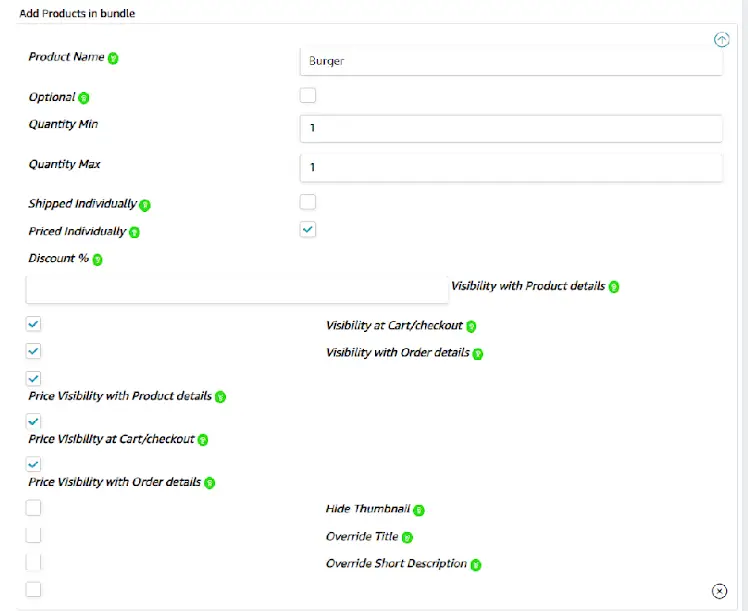Open help tip for Hide Thumbnail
This screenshot has height=612, width=748.
click(419, 510)
